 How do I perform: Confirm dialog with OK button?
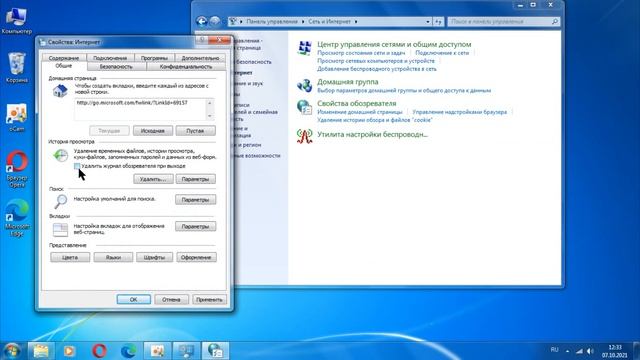point(133,300)
